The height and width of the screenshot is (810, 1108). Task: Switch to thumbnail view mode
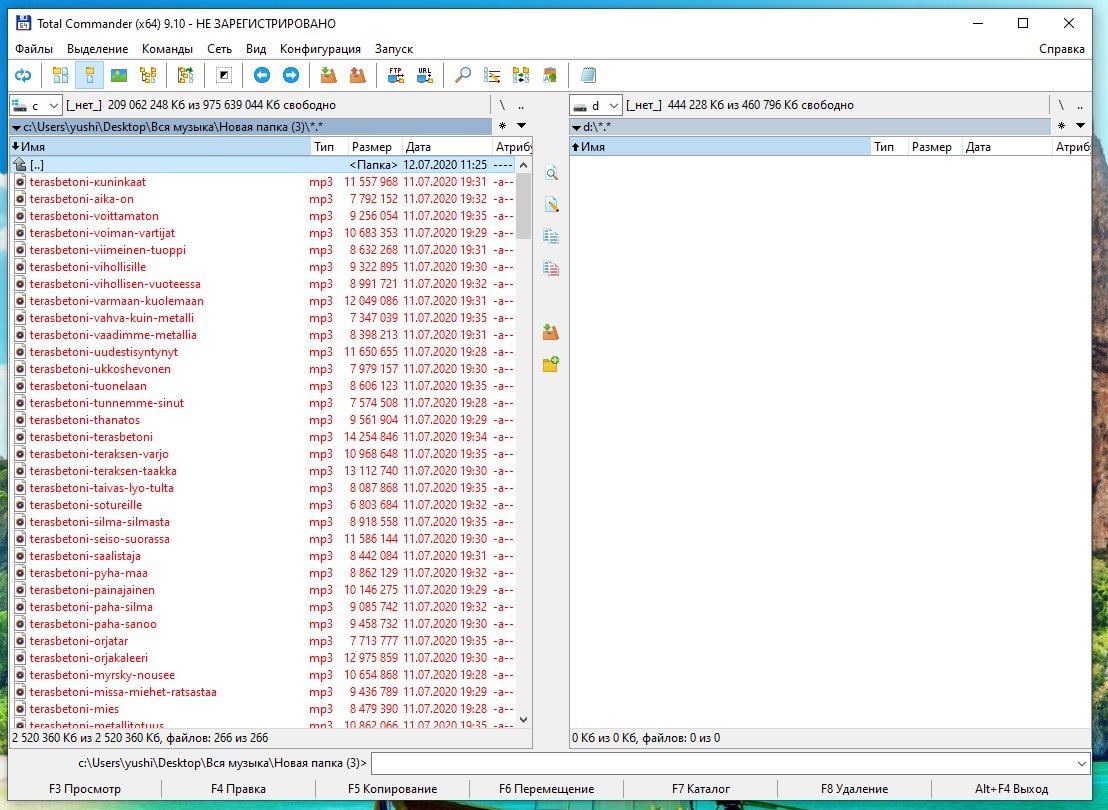[119, 75]
